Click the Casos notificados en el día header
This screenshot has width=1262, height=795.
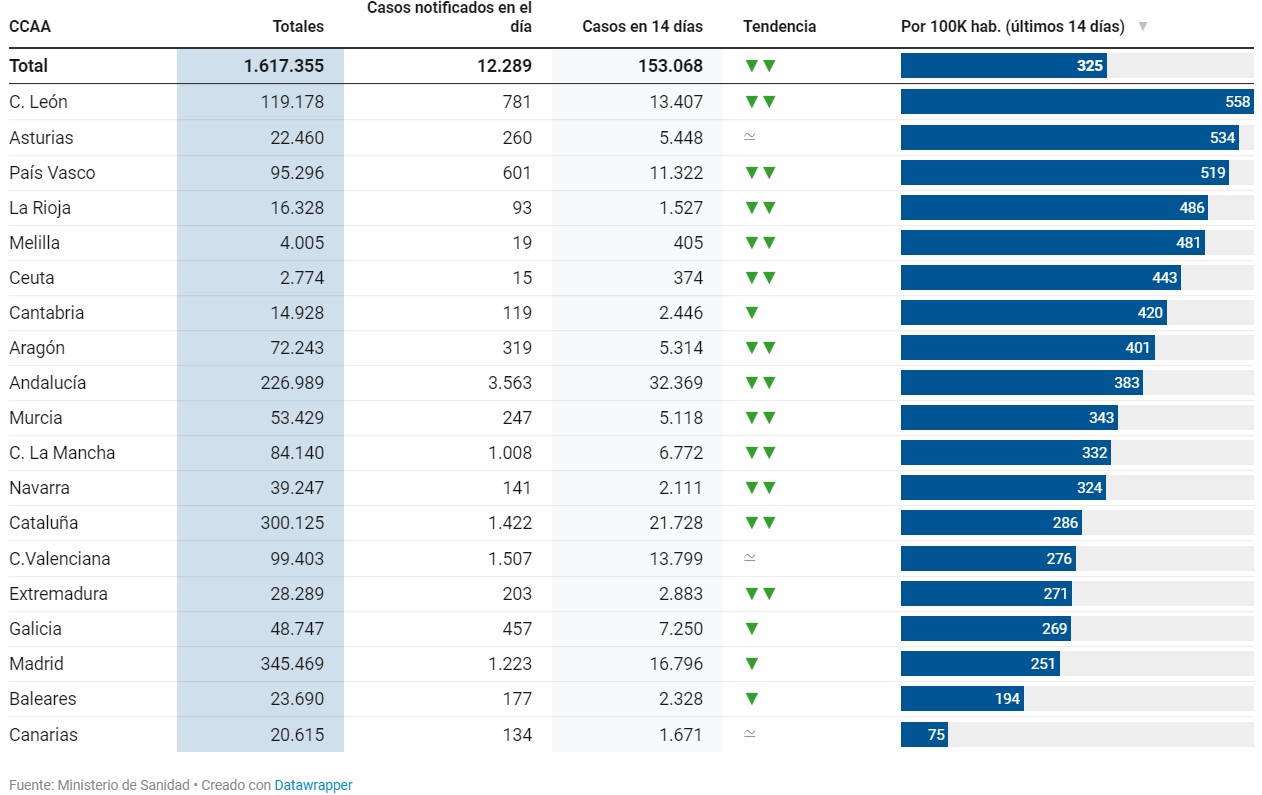(449, 17)
